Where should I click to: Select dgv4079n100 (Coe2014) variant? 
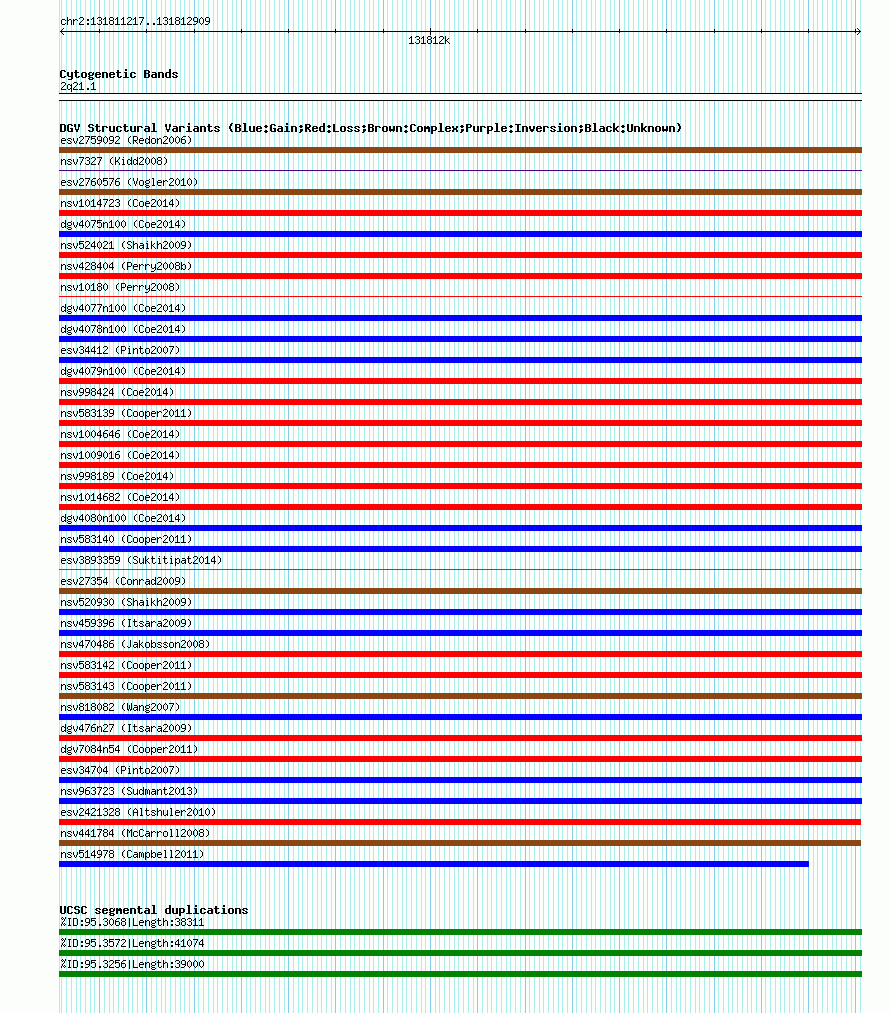(x=123, y=371)
